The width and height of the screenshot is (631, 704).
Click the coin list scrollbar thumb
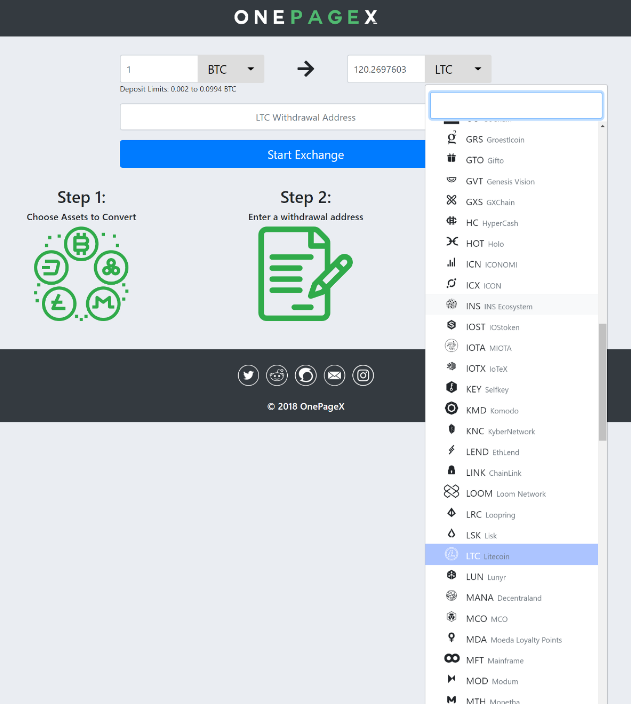[x=602, y=382]
